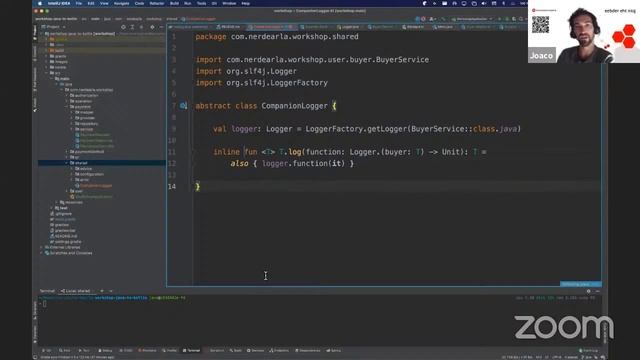Toggle the Project sidebar stripe button

[x=35, y=32]
